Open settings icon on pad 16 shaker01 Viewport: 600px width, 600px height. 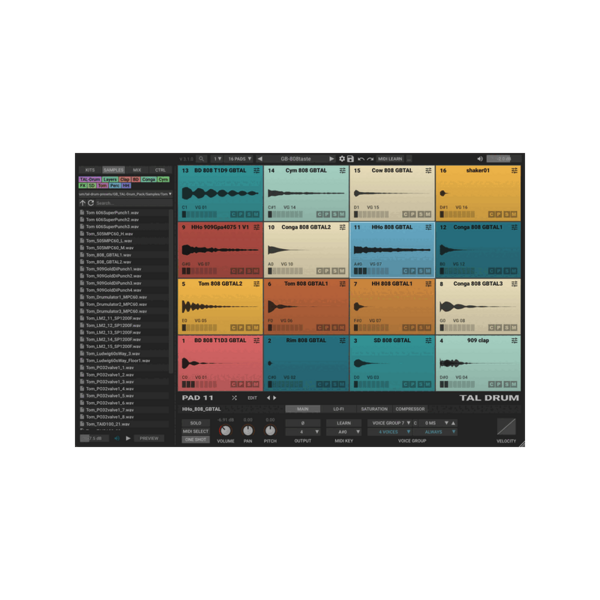point(514,171)
